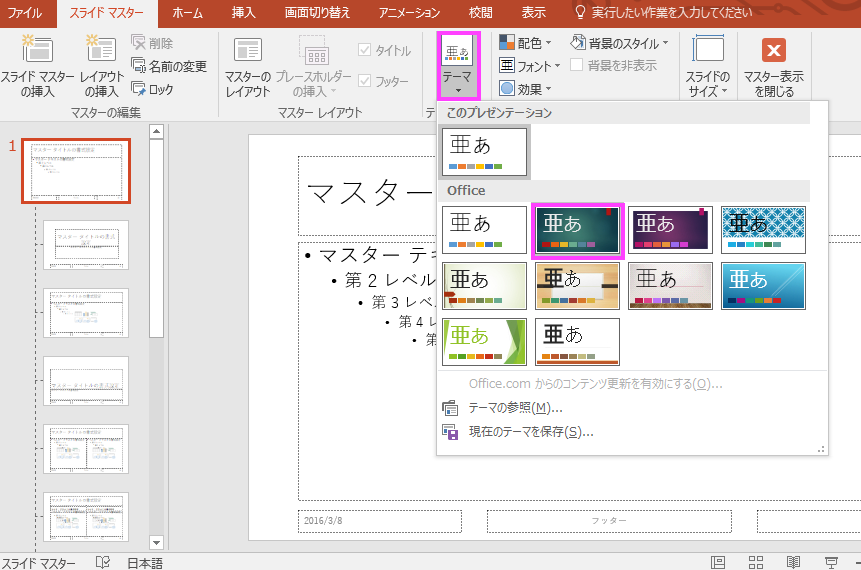Click the Rename (名前の変更) icon
Image resolution: width=861 pixels, height=570 pixels.
(139, 66)
